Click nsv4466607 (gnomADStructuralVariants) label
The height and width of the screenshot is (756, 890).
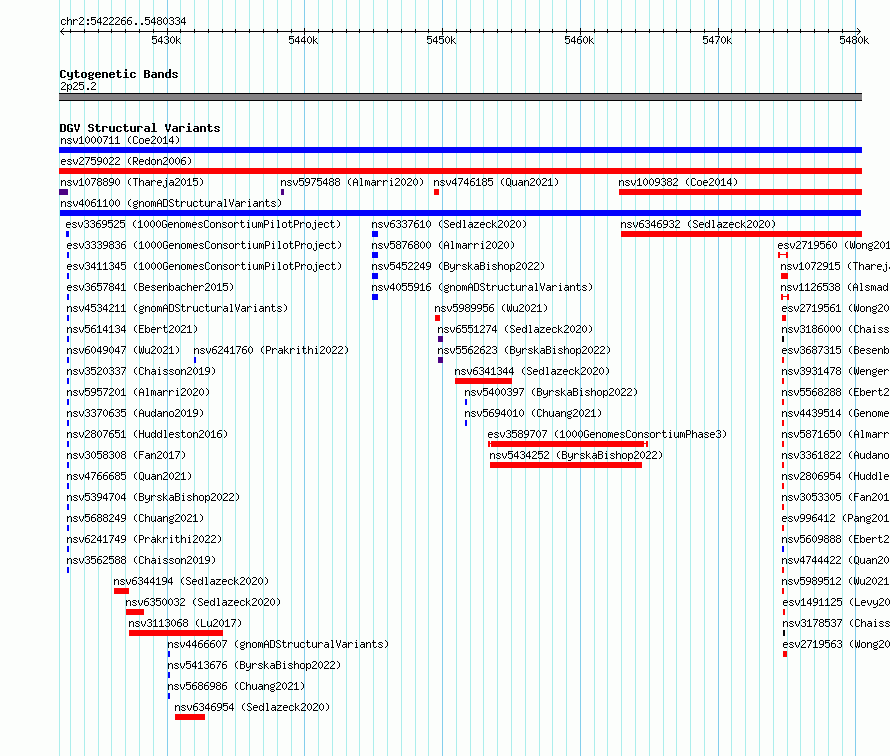point(278,644)
